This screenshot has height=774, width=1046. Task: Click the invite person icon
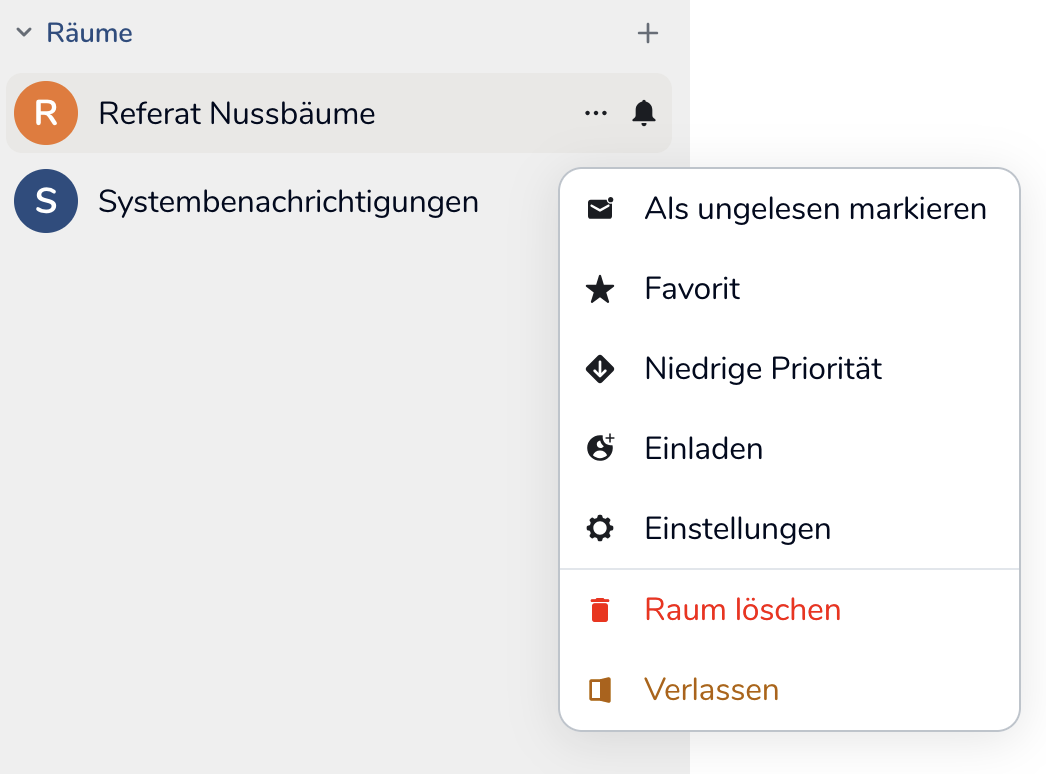click(600, 448)
